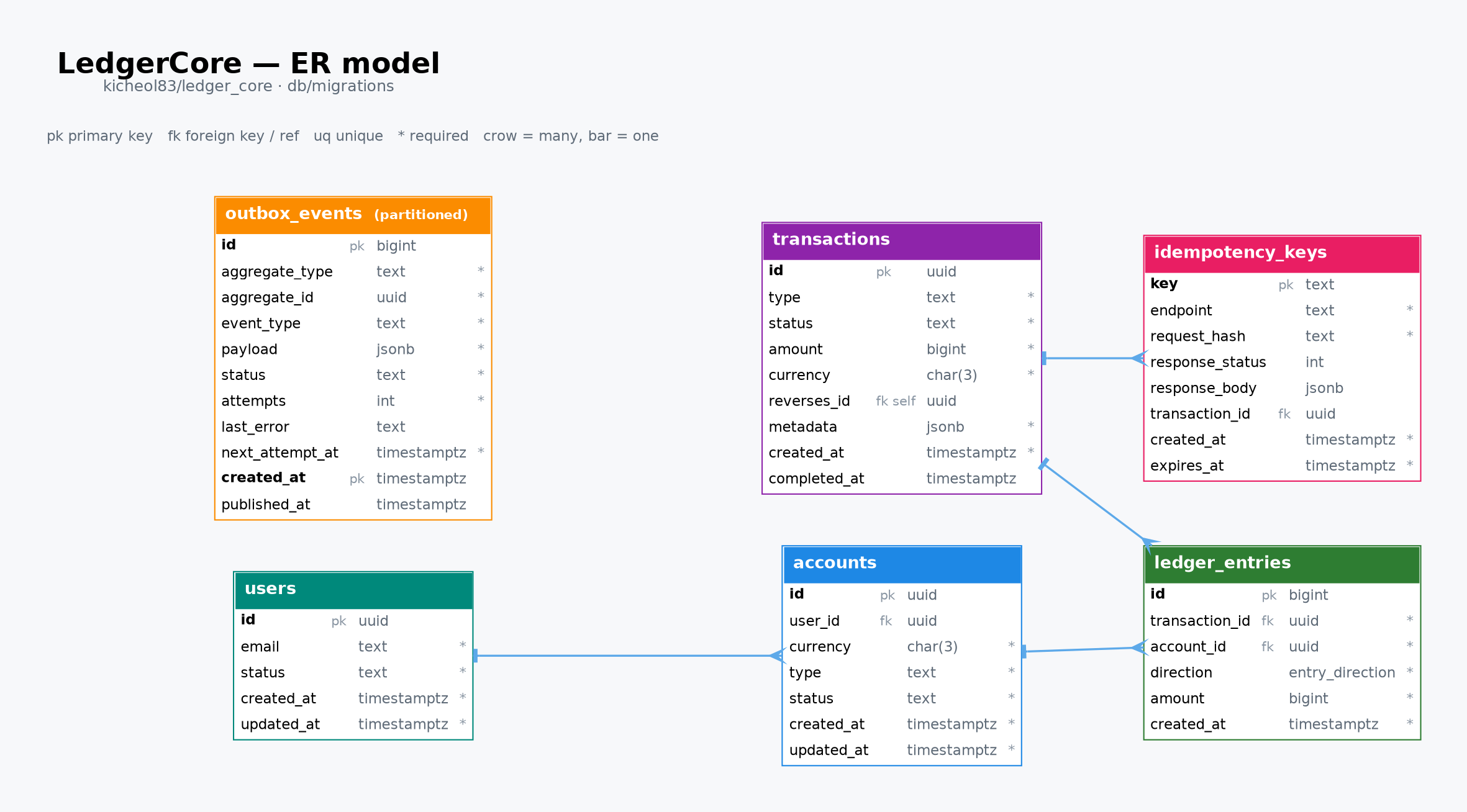Select entry_direction type in ledger_entries
This screenshot has height=812, width=1467.
pyautogui.click(x=1342, y=673)
